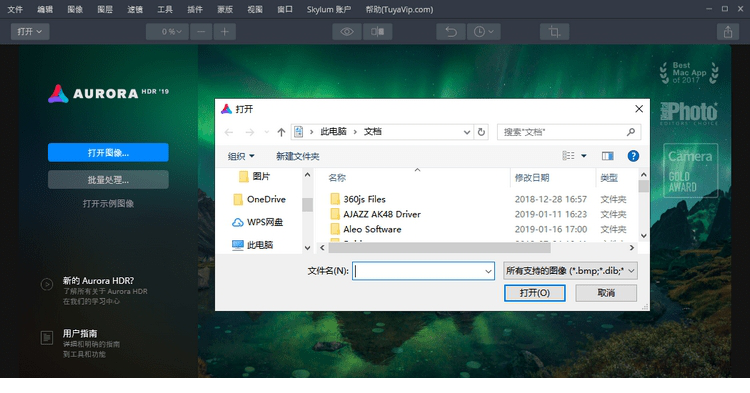Expand the file name combo box dropdown

[x=488, y=271]
